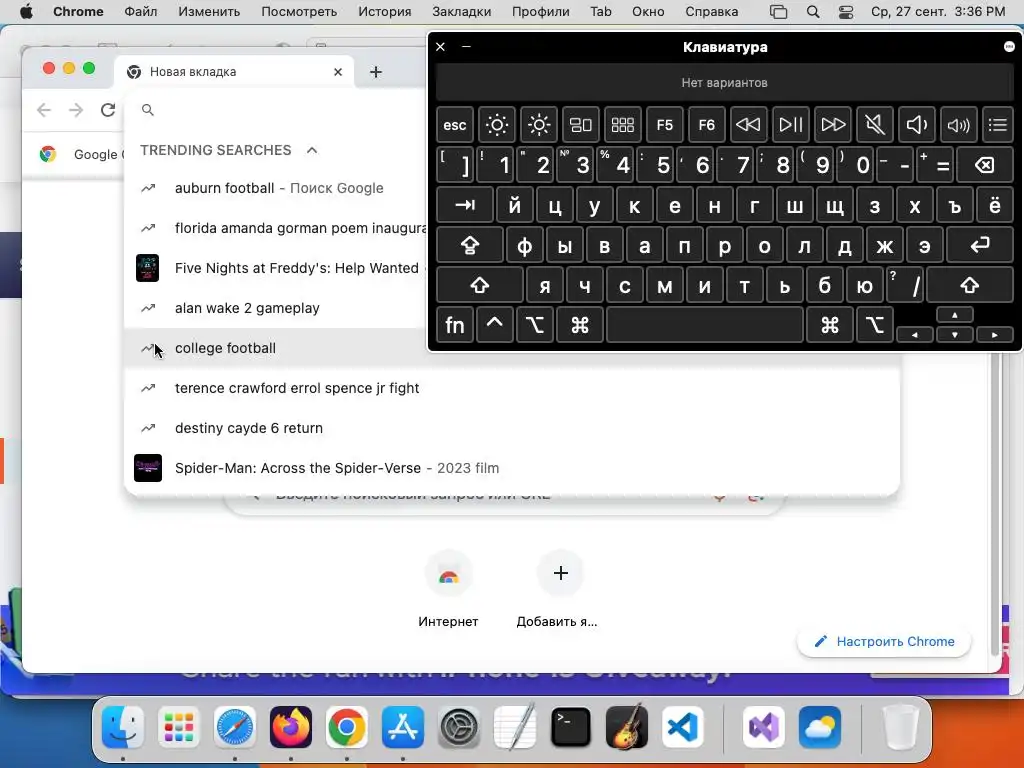1024x768 pixels.
Task: Open the keyboard viewer options menu button
Action: coord(1009,46)
